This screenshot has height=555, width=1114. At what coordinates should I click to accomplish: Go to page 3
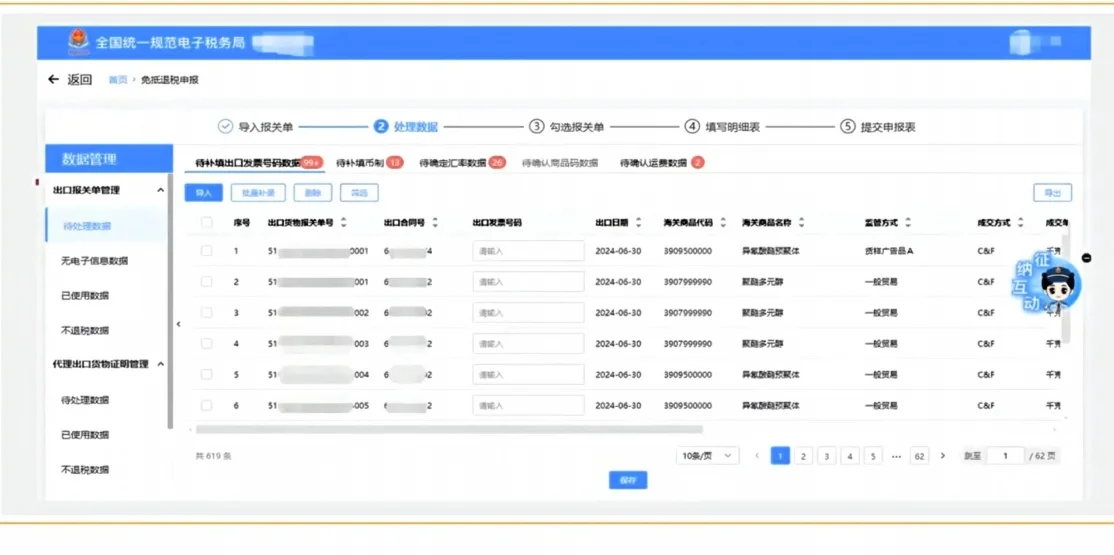click(826, 456)
